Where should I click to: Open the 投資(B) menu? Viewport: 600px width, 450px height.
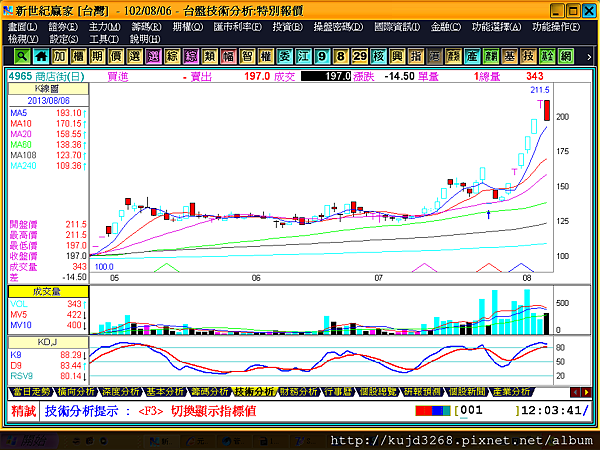tap(287, 27)
